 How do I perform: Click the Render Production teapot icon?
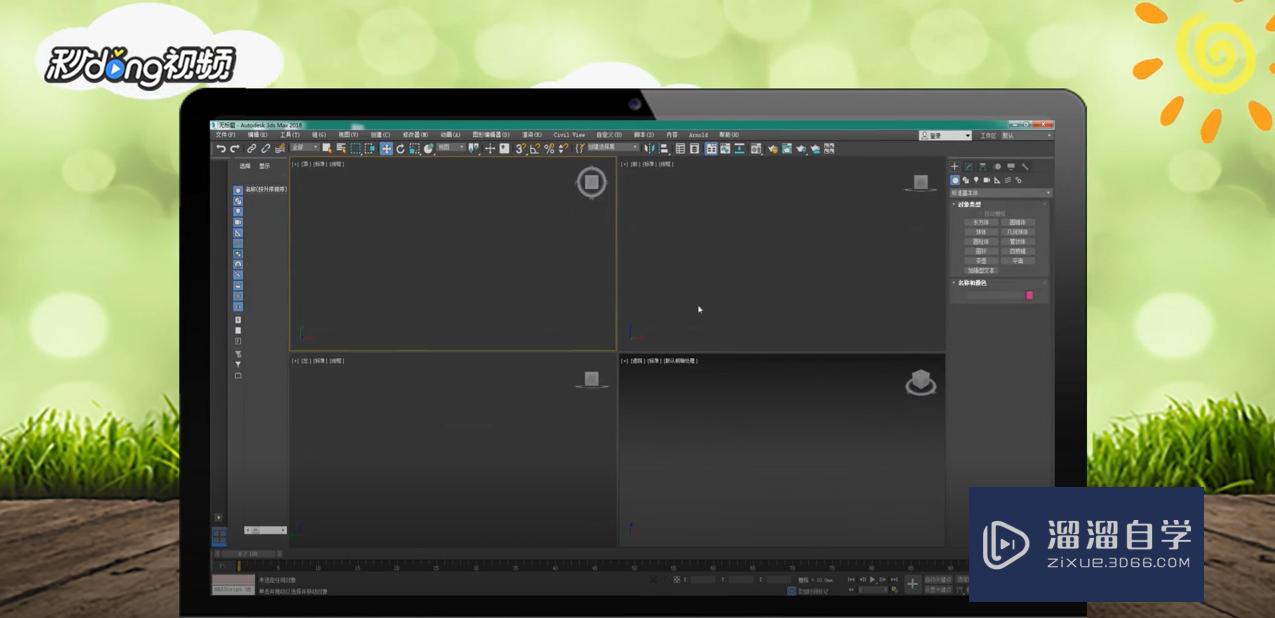801,148
